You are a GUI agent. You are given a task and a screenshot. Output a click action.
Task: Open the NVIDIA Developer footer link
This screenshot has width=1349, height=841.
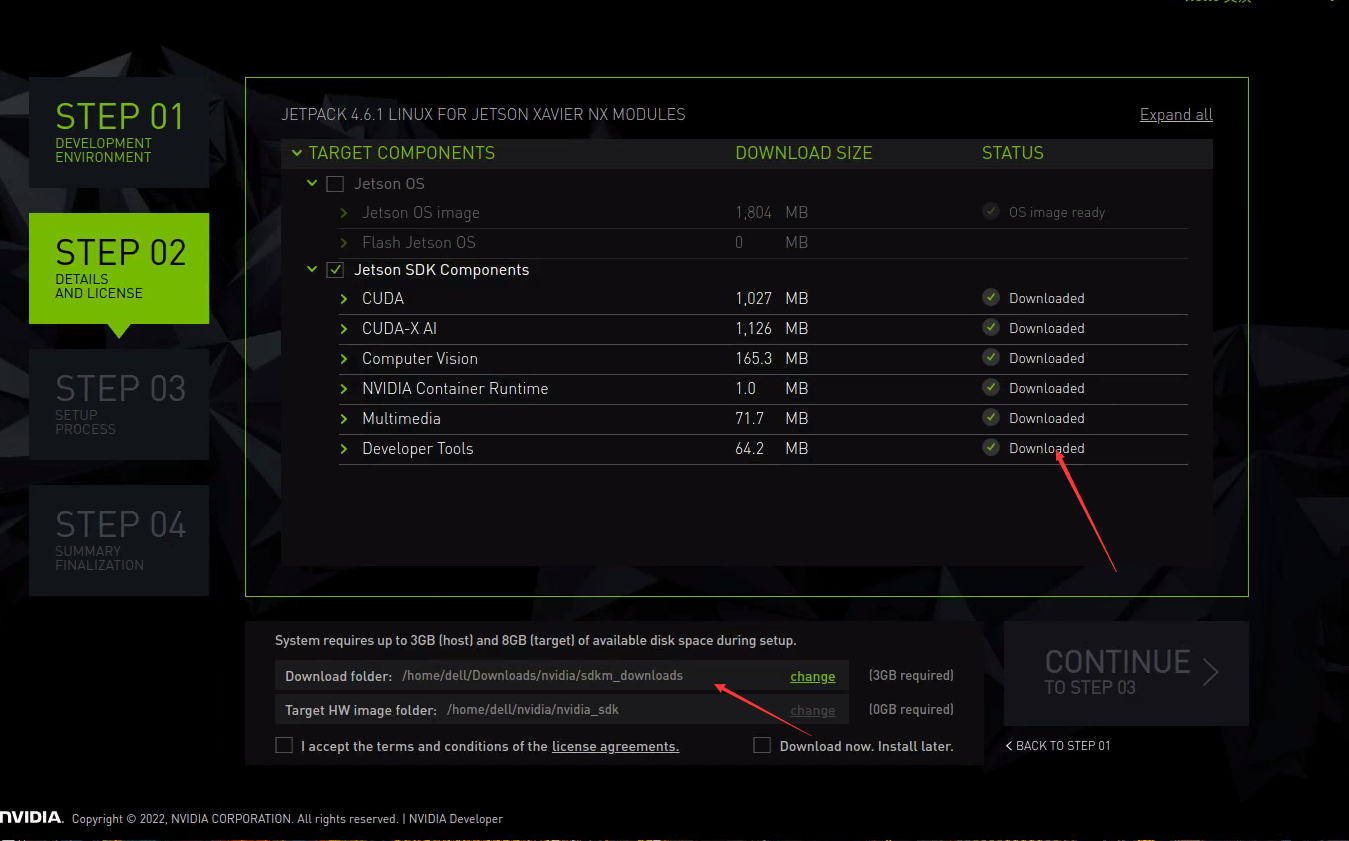(456, 819)
